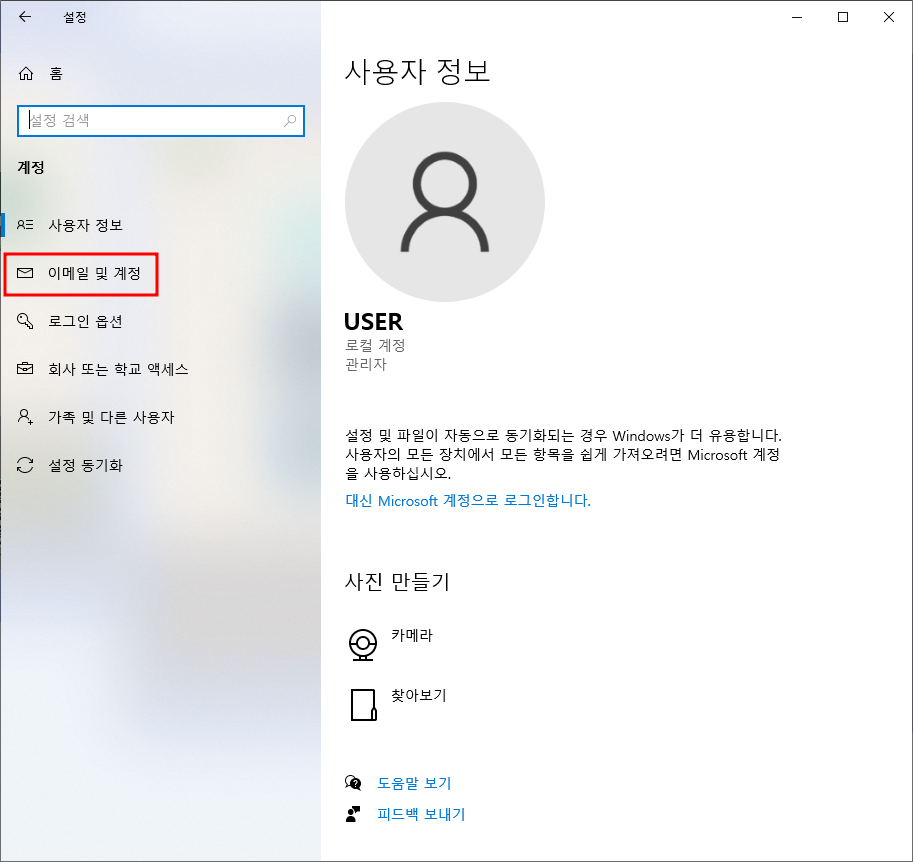Click the person-plus icon for 가족 및 다른 사용자
The height and width of the screenshot is (862, 913).
coord(25,416)
